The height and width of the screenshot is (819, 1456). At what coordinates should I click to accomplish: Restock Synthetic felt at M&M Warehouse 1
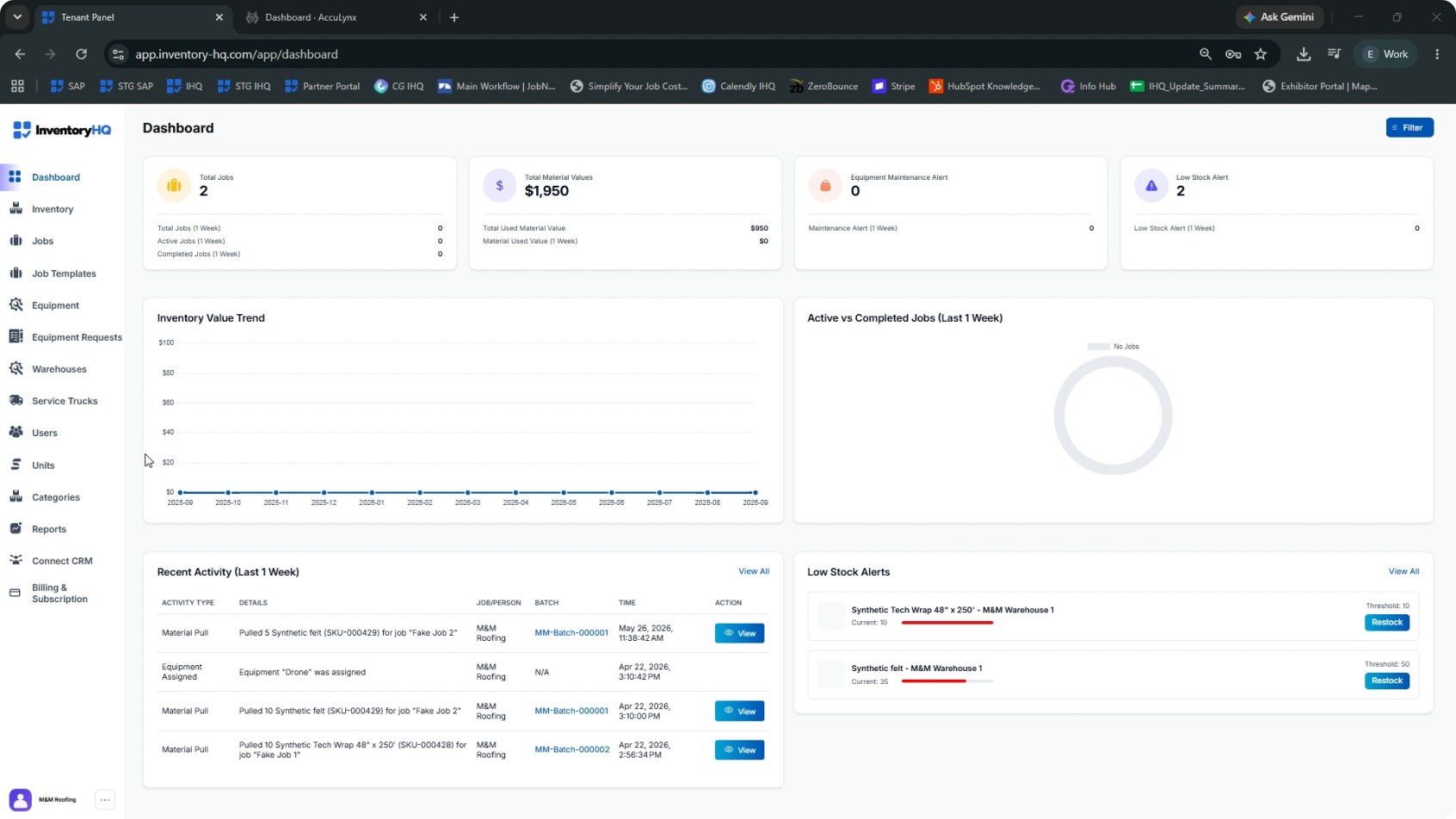pos(1386,680)
